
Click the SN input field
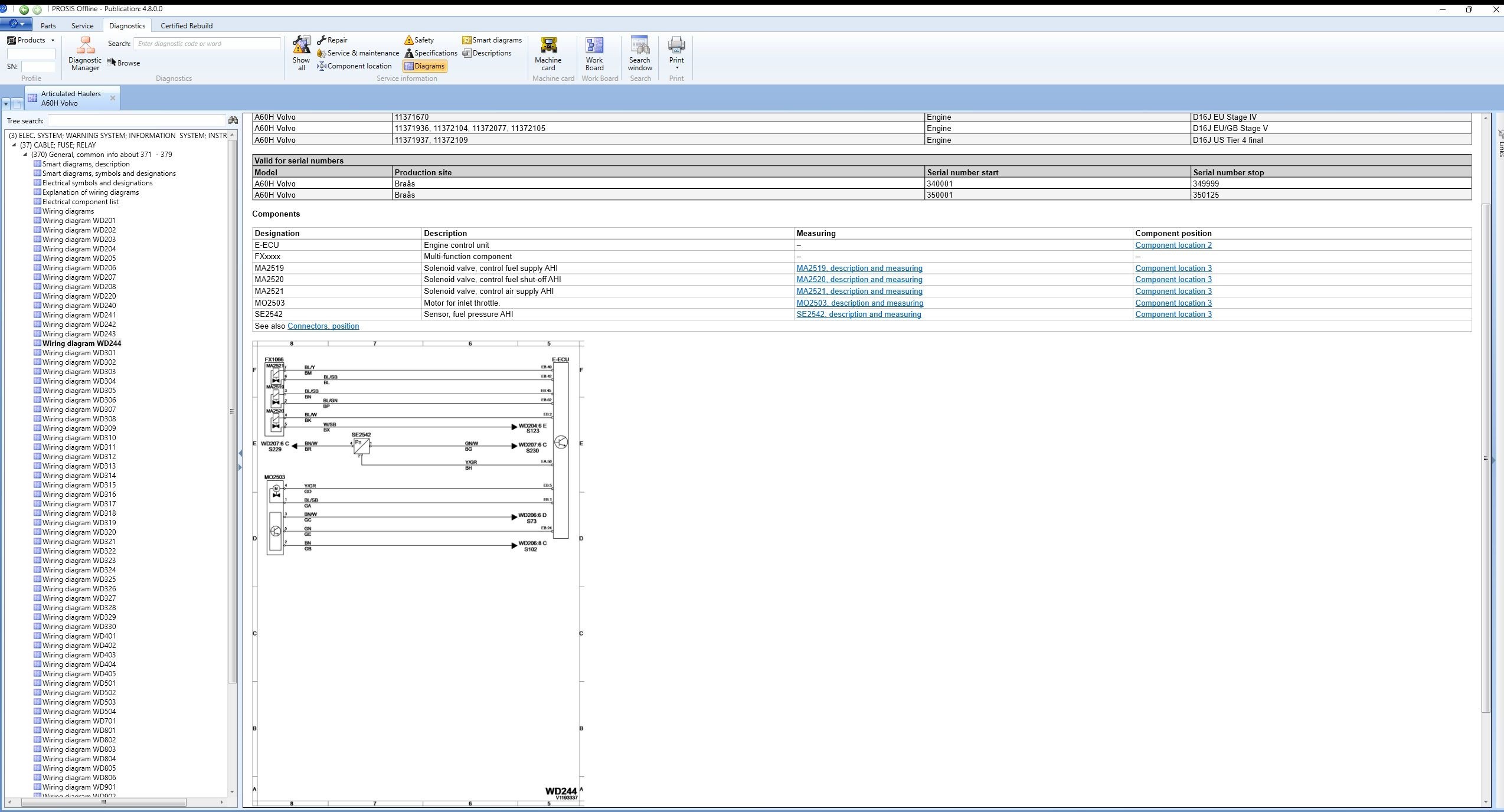point(38,67)
